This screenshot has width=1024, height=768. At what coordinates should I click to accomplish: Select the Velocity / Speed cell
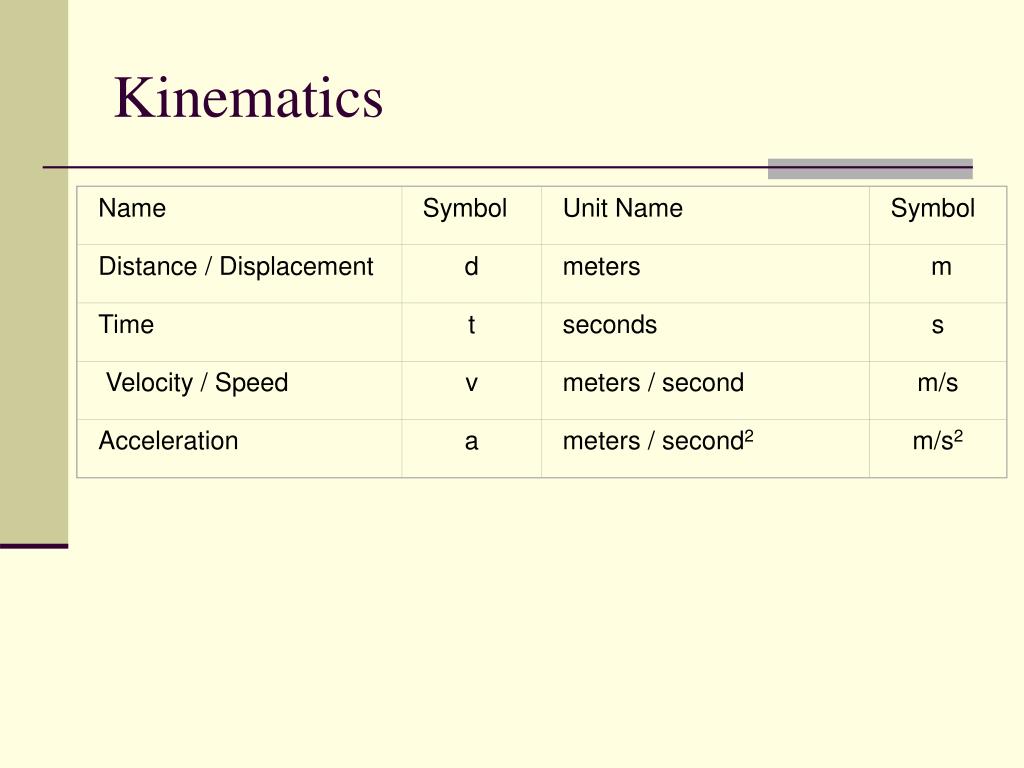click(197, 383)
